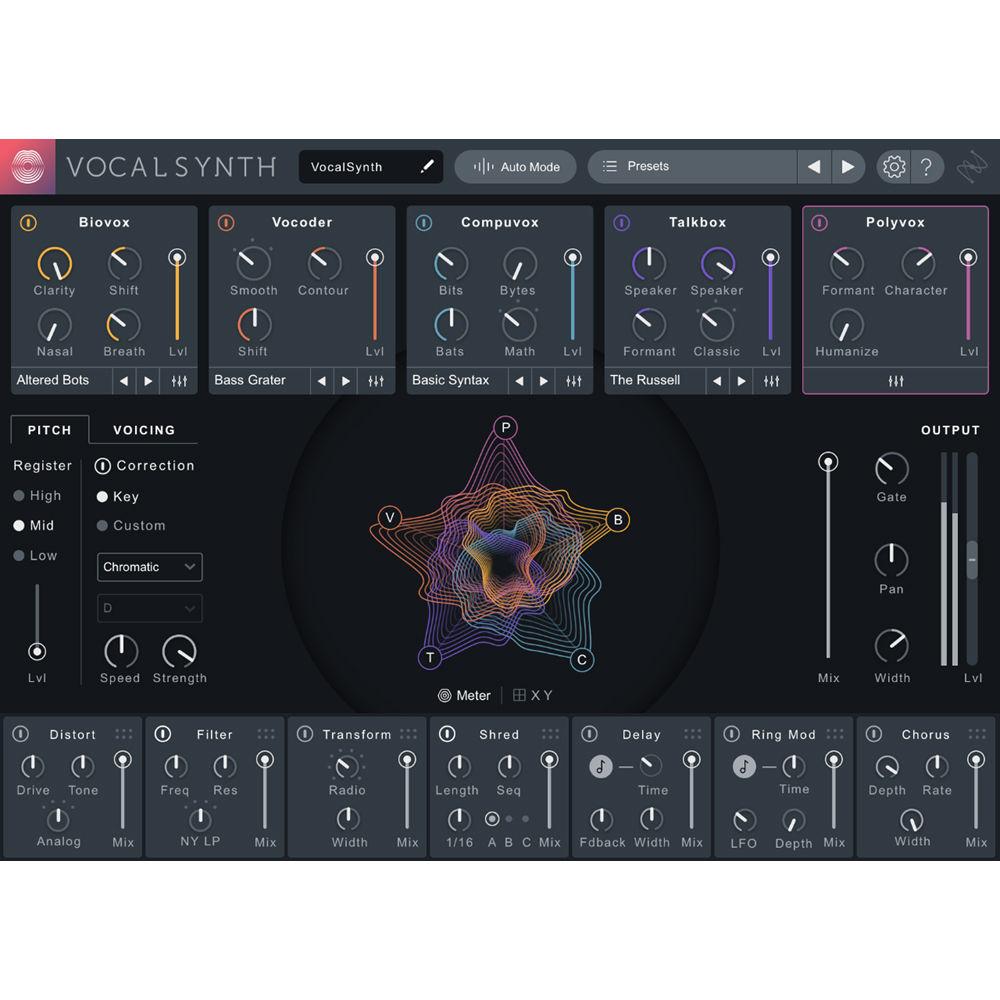Switch to the VOICING tab

(x=143, y=430)
